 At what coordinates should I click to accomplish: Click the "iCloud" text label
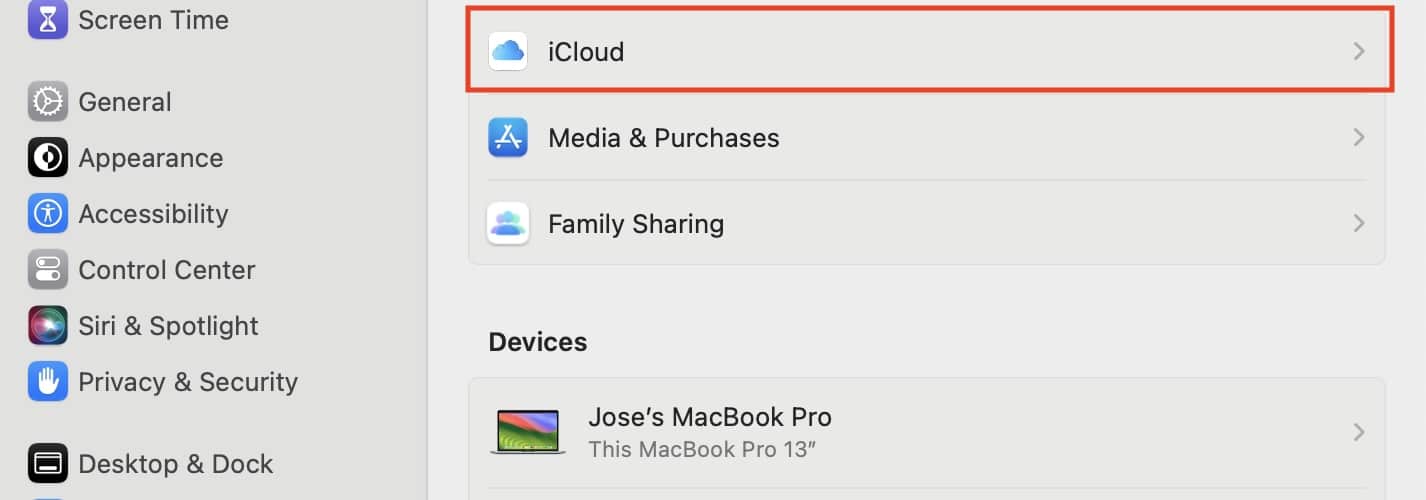(x=586, y=51)
